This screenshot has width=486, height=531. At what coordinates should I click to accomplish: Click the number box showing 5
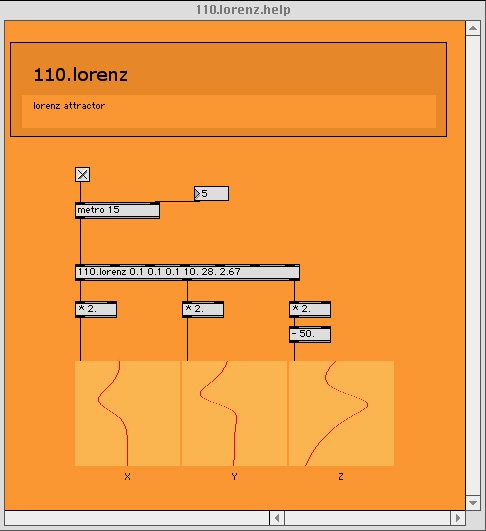point(211,193)
